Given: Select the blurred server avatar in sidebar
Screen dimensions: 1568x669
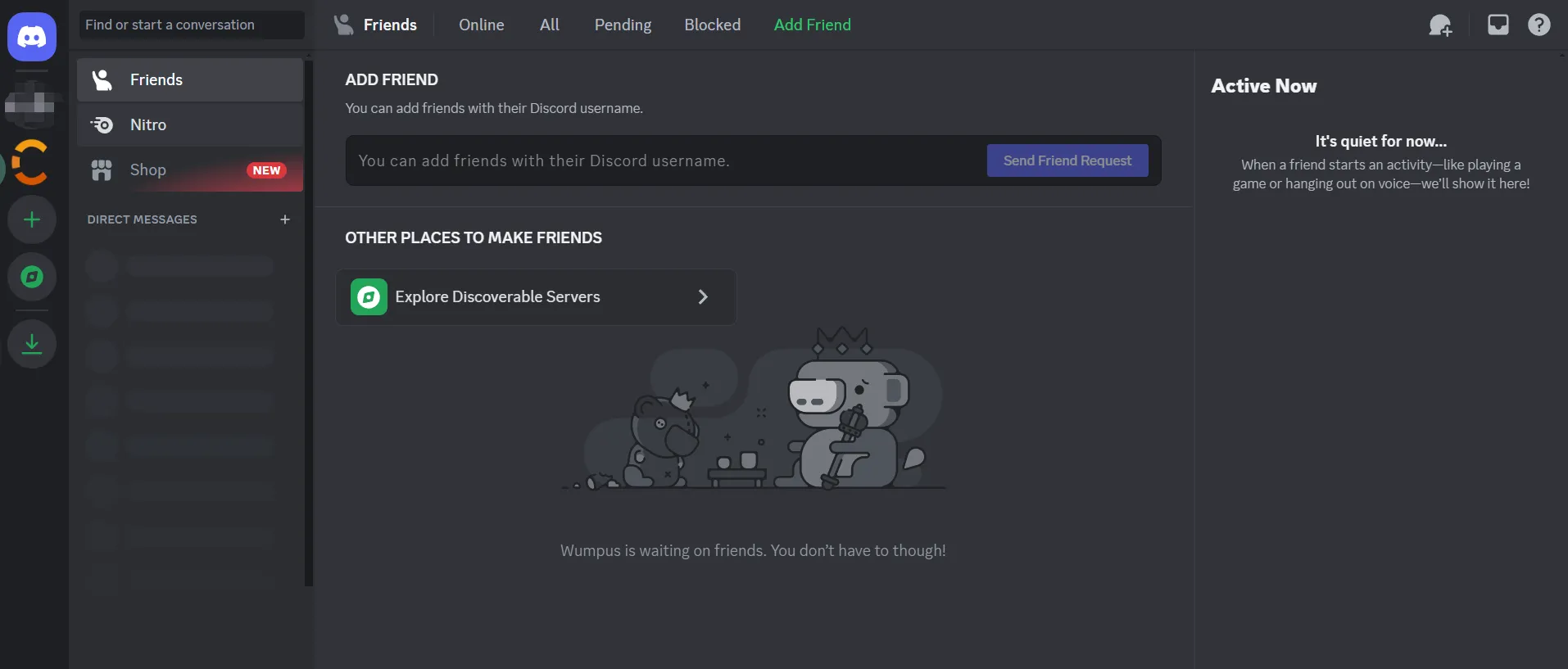Looking at the screenshot, I should 32,104.
